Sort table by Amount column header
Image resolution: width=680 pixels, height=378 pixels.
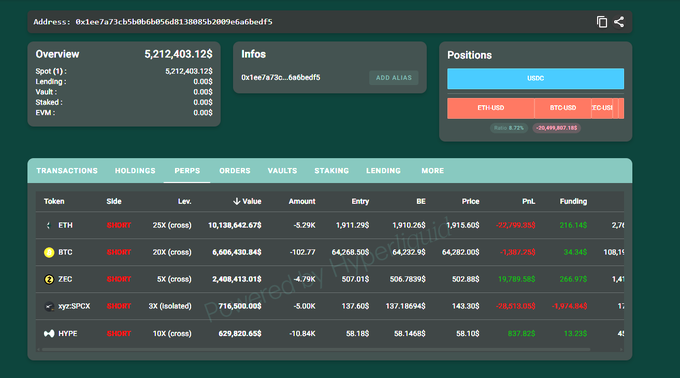click(x=302, y=201)
